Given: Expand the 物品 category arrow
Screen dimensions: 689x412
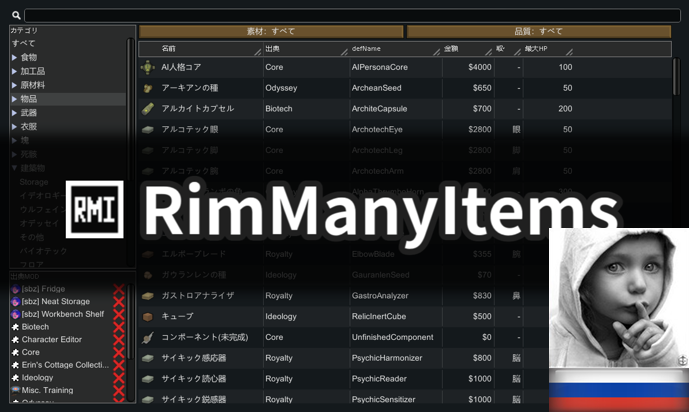Looking at the screenshot, I should (x=14, y=99).
